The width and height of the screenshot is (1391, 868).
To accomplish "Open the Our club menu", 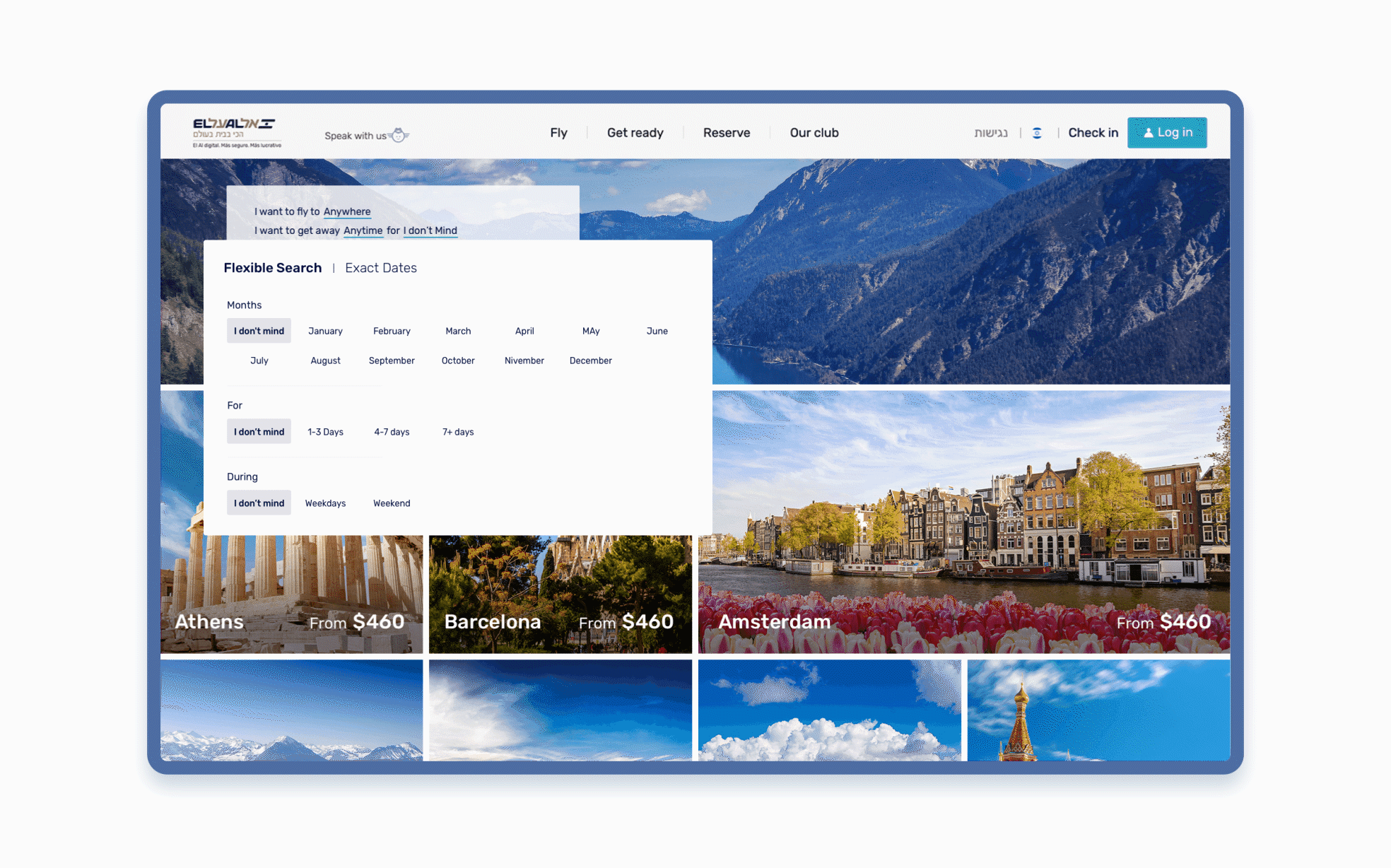I will tap(814, 133).
